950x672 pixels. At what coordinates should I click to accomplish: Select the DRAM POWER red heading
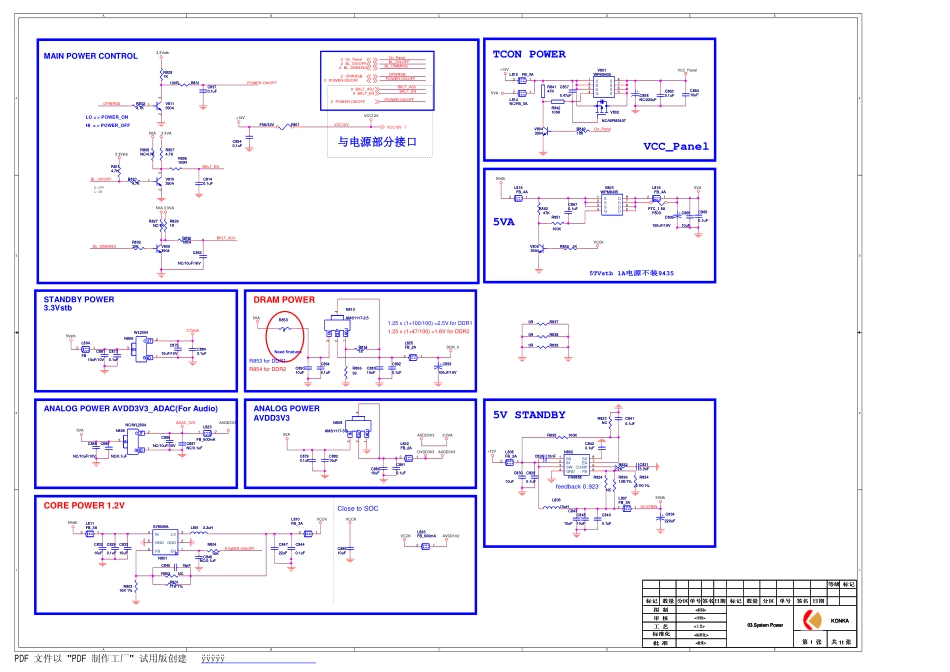pyautogui.click(x=284, y=299)
